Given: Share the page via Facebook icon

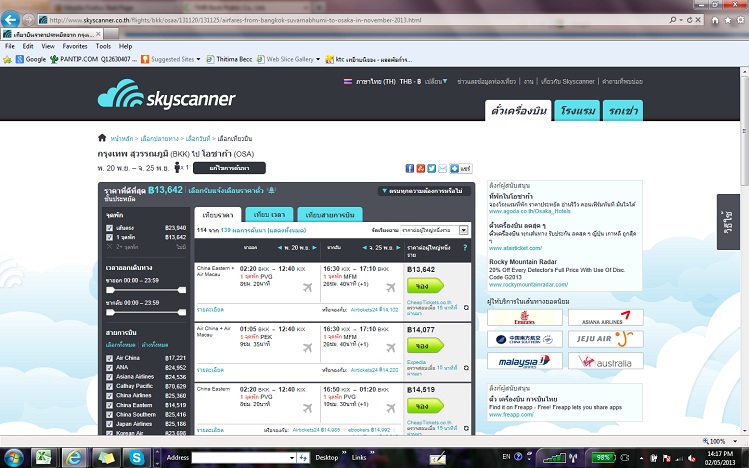Looking at the screenshot, I should tap(409, 168).
